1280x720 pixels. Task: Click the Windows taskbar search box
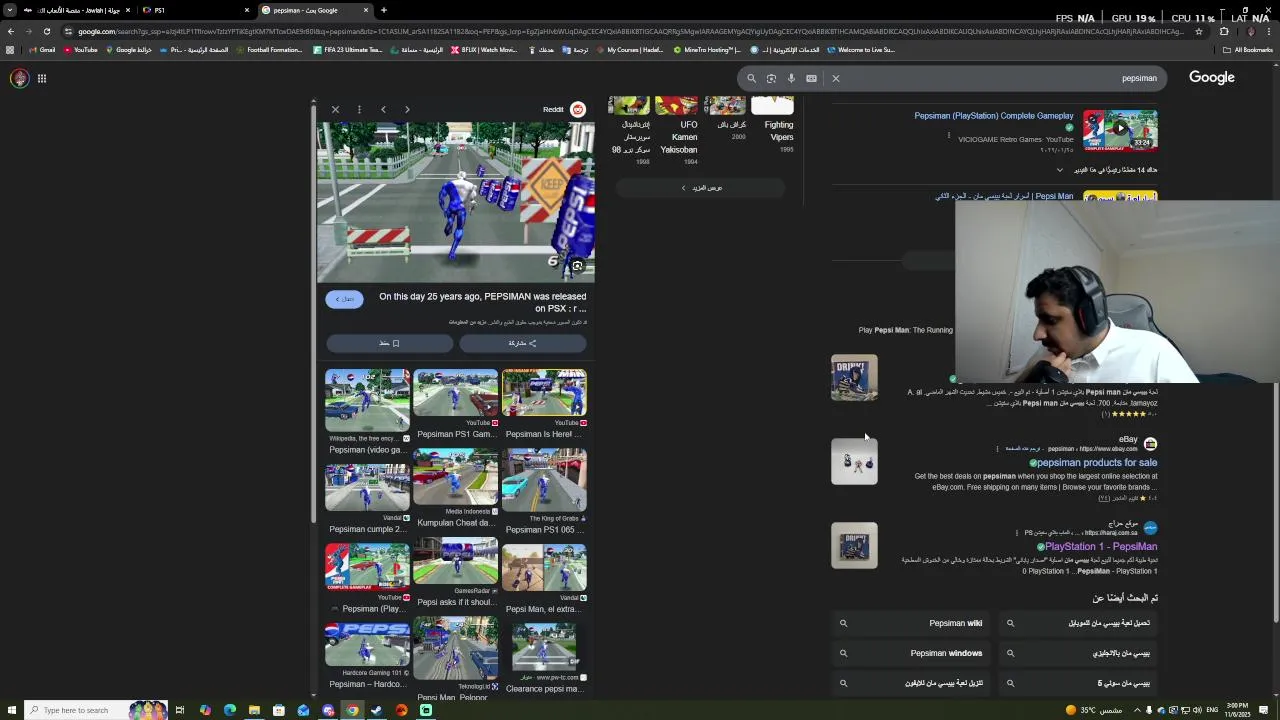pos(95,710)
